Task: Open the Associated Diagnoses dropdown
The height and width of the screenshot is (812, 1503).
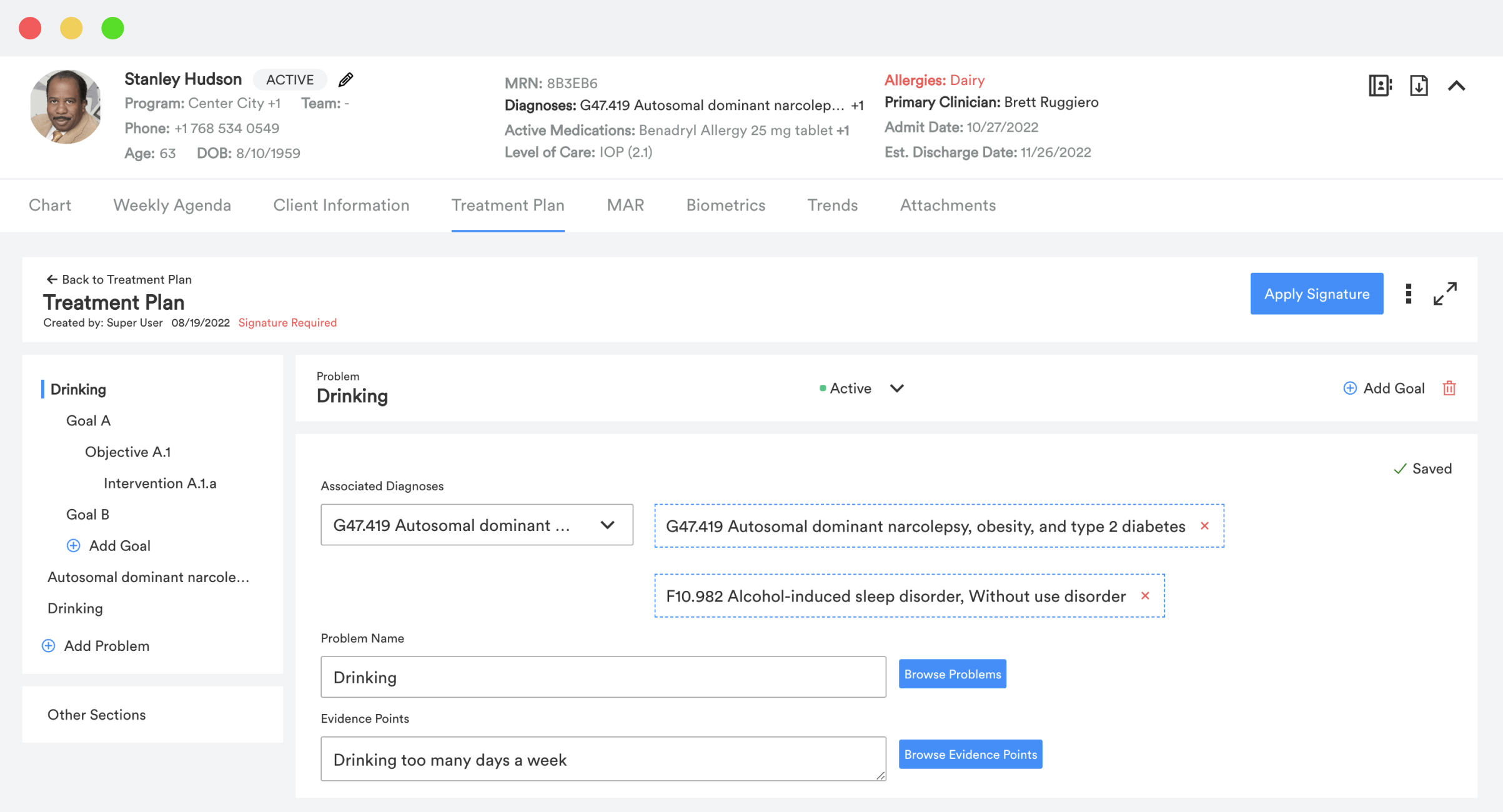Action: coord(477,525)
